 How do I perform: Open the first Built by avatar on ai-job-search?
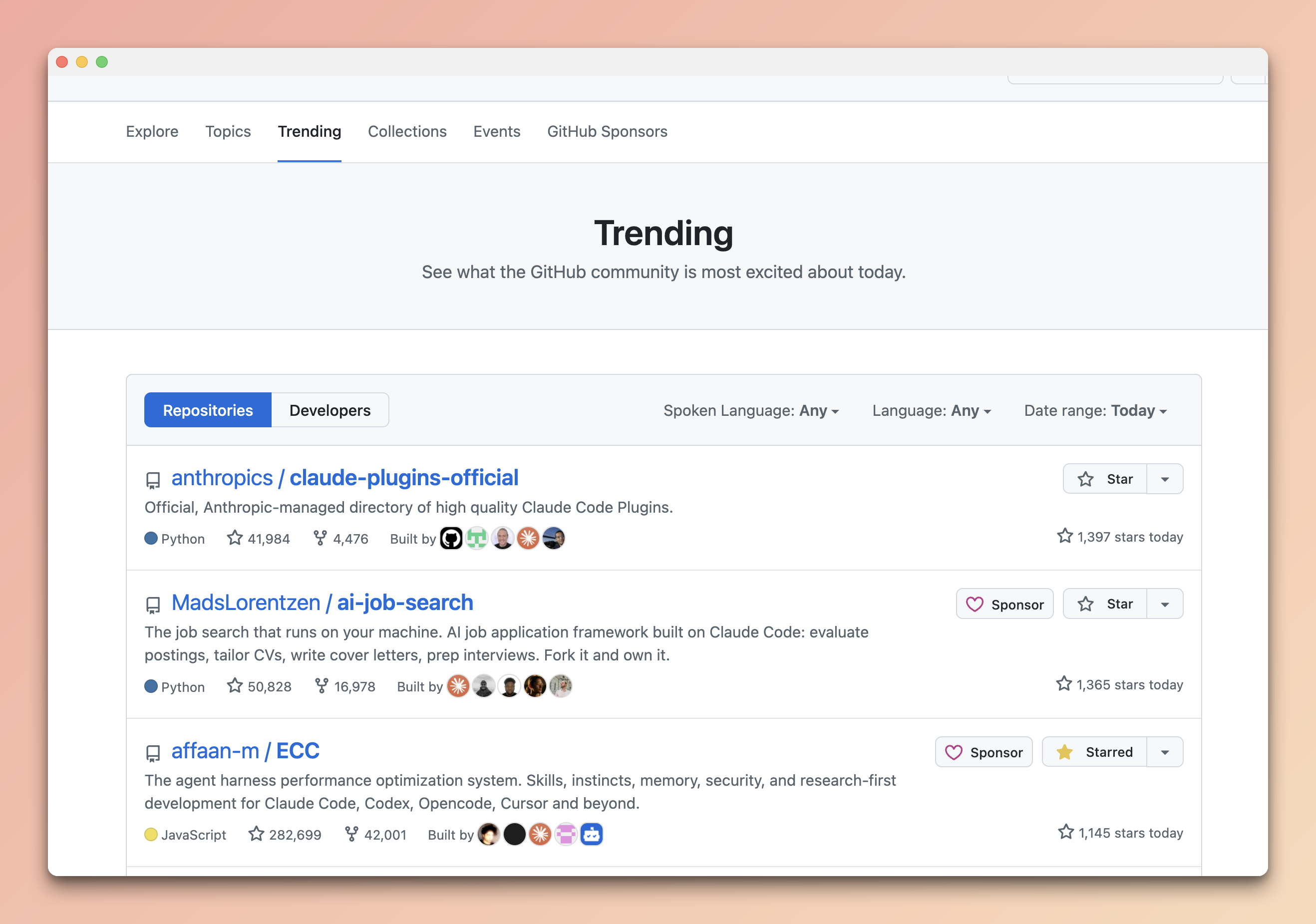(x=458, y=686)
